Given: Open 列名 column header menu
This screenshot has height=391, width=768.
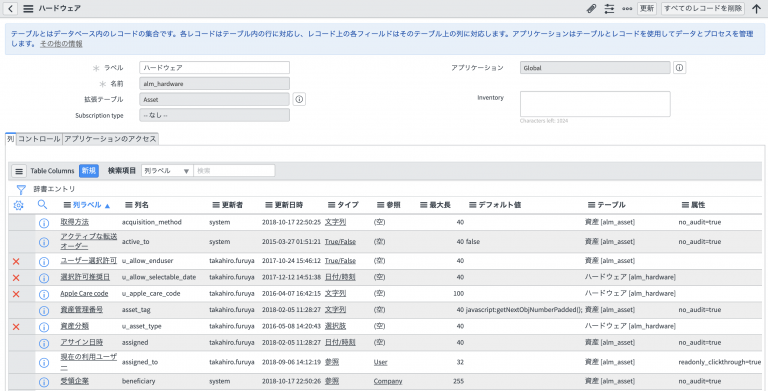Looking at the screenshot, I should coord(129,205).
